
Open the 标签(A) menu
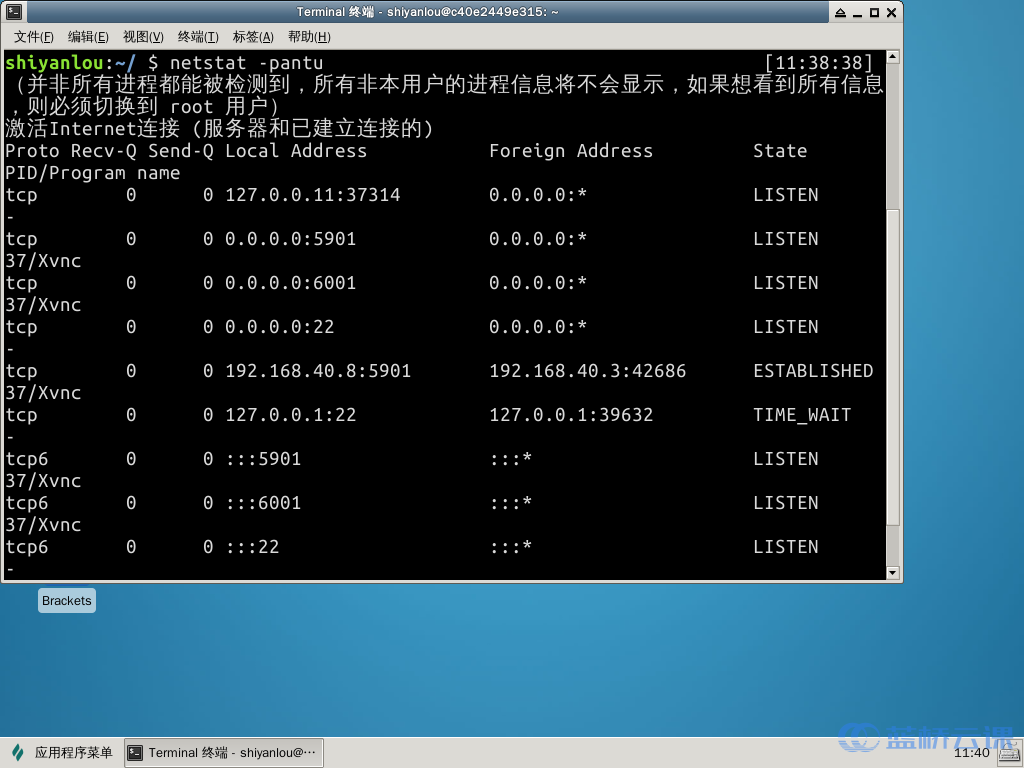coord(253,37)
